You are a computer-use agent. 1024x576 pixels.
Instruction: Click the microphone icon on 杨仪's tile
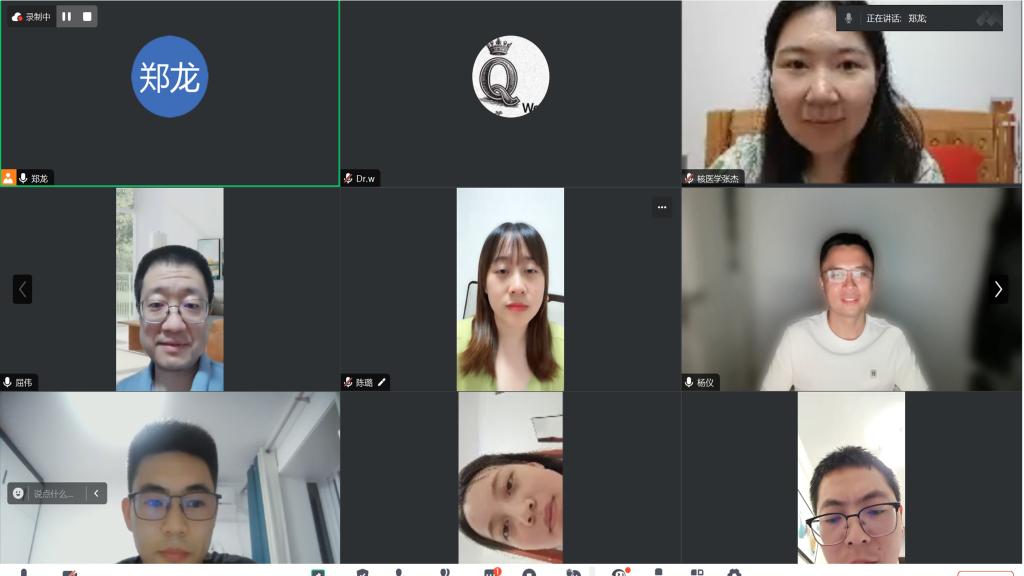pyautogui.click(x=689, y=382)
